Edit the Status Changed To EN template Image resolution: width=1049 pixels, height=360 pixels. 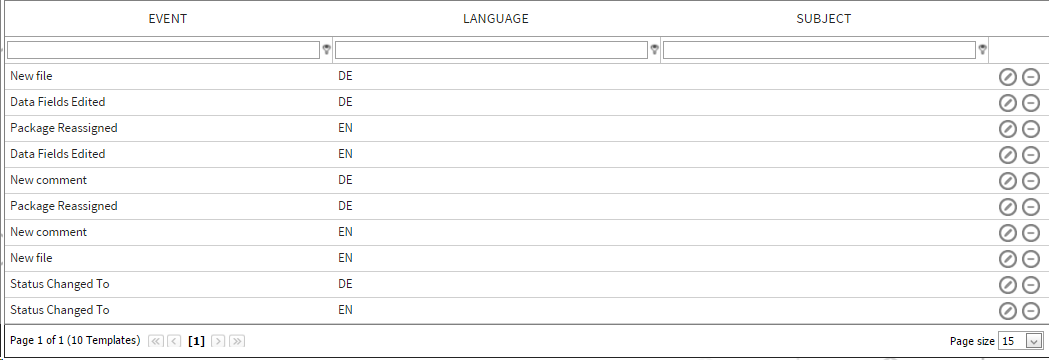point(1007,310)
